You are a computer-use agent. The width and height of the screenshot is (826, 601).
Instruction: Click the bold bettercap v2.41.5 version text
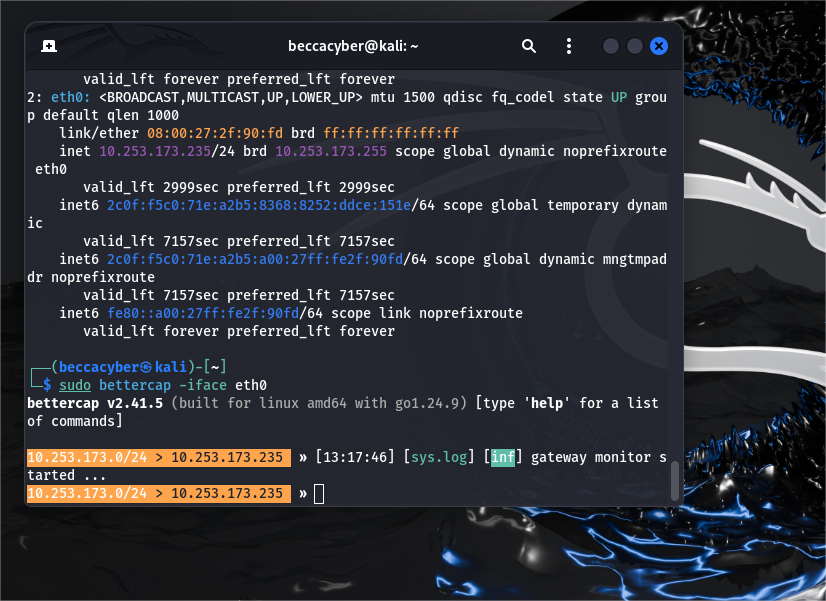click(x=95, y=403)
